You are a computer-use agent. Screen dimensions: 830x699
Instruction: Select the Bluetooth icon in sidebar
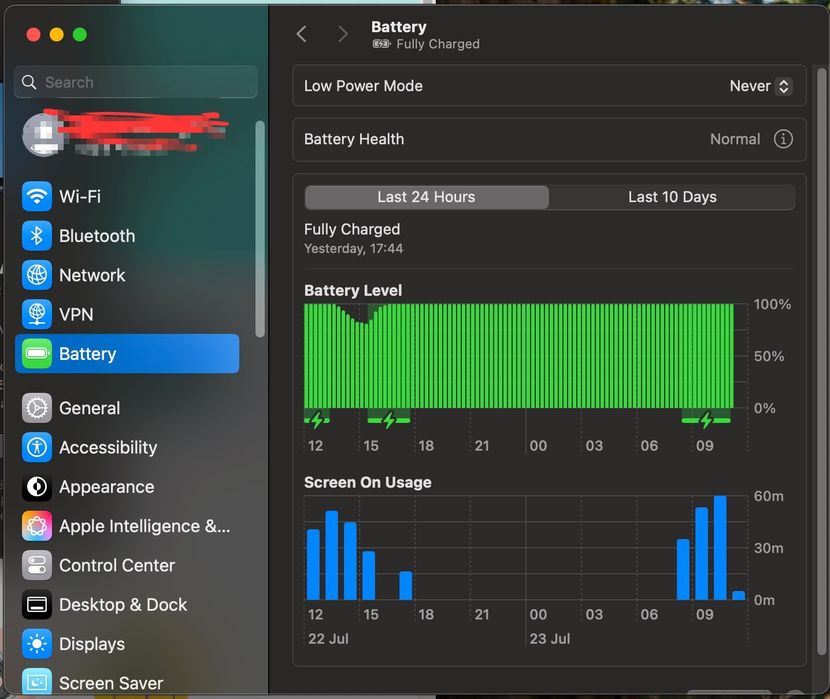tap(37, 236)
